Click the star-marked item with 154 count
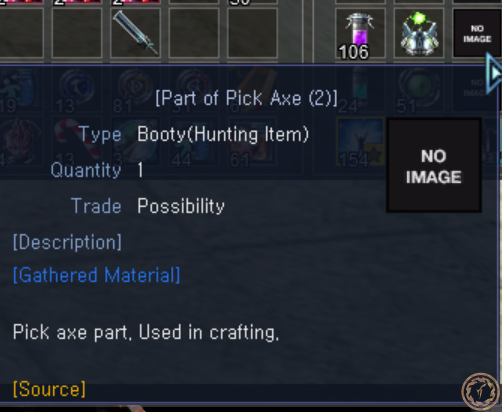This screenshot has width=502, height=412. 360,142
